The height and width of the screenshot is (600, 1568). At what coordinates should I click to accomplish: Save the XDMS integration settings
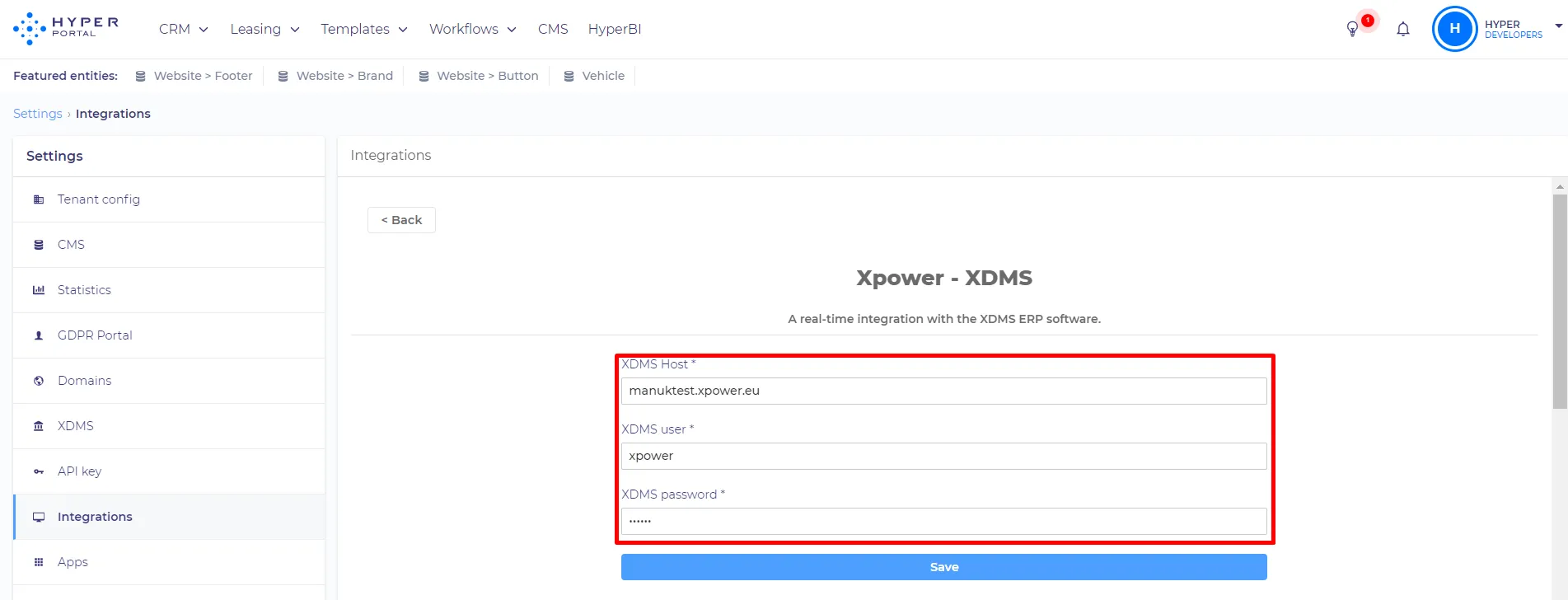click(x=944, y=567)
